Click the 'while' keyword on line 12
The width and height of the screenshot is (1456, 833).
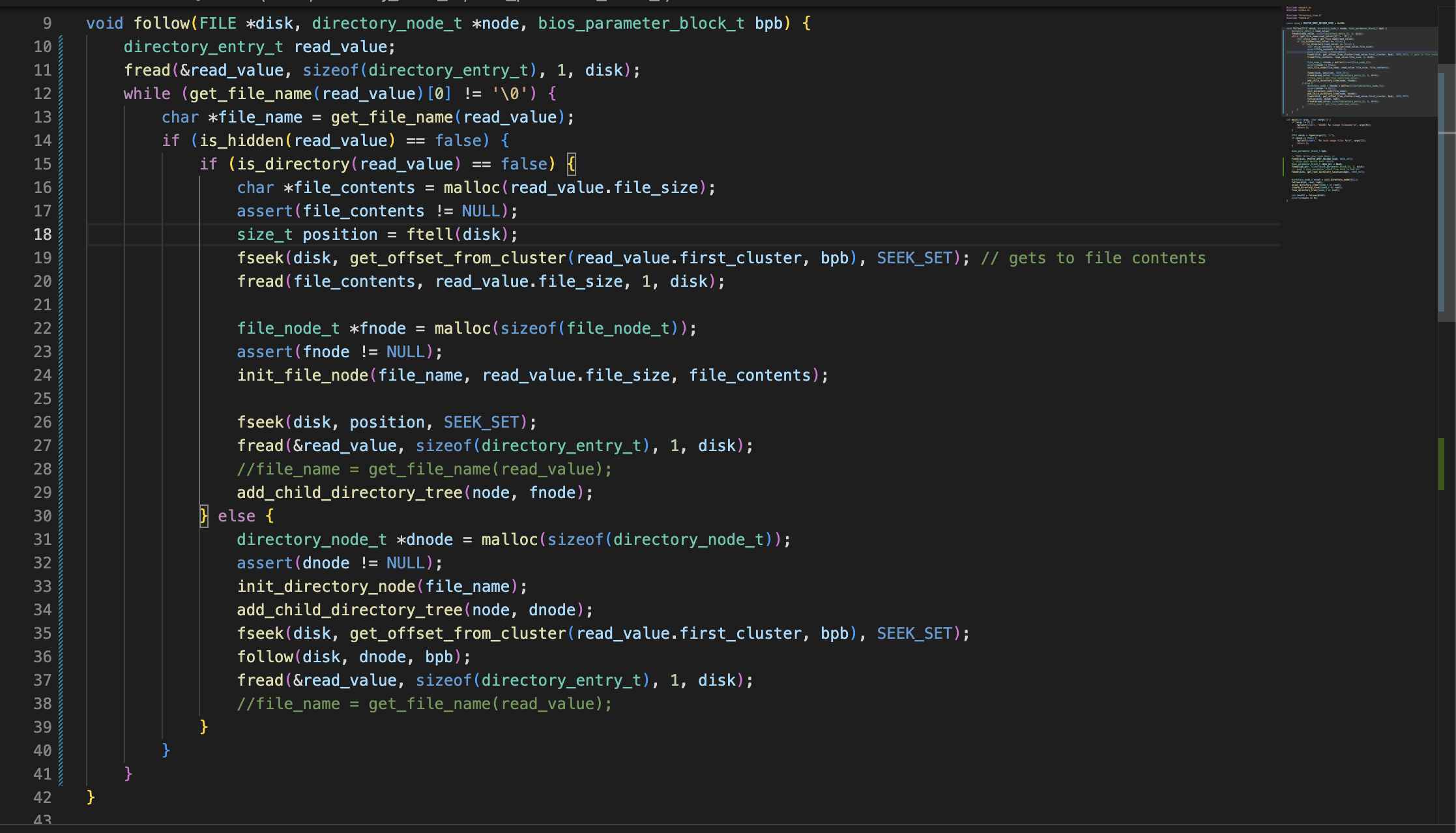coord(147,94)
